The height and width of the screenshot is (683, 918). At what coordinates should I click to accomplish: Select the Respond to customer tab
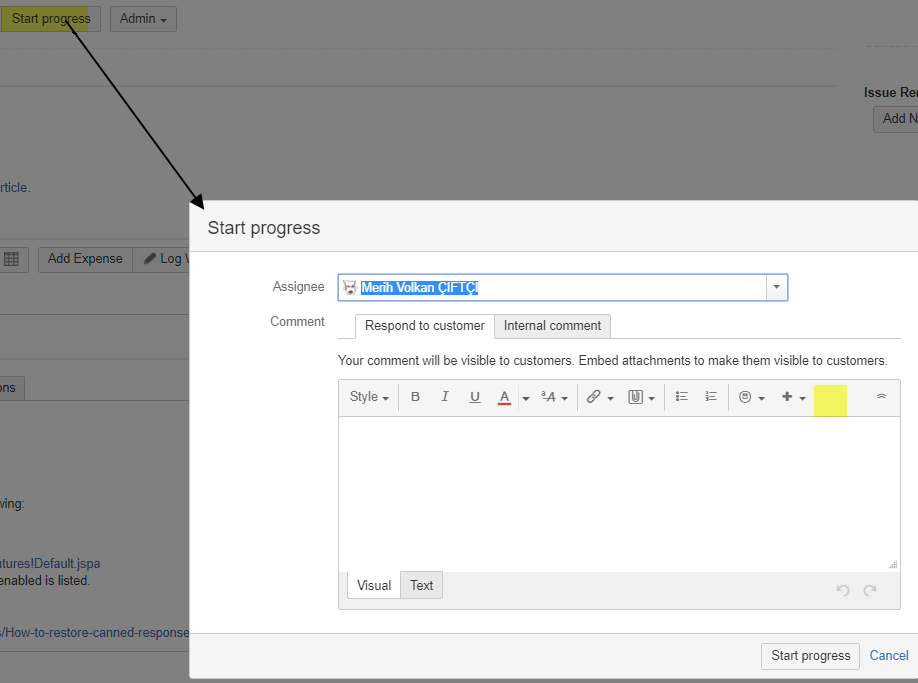point(424,326)
